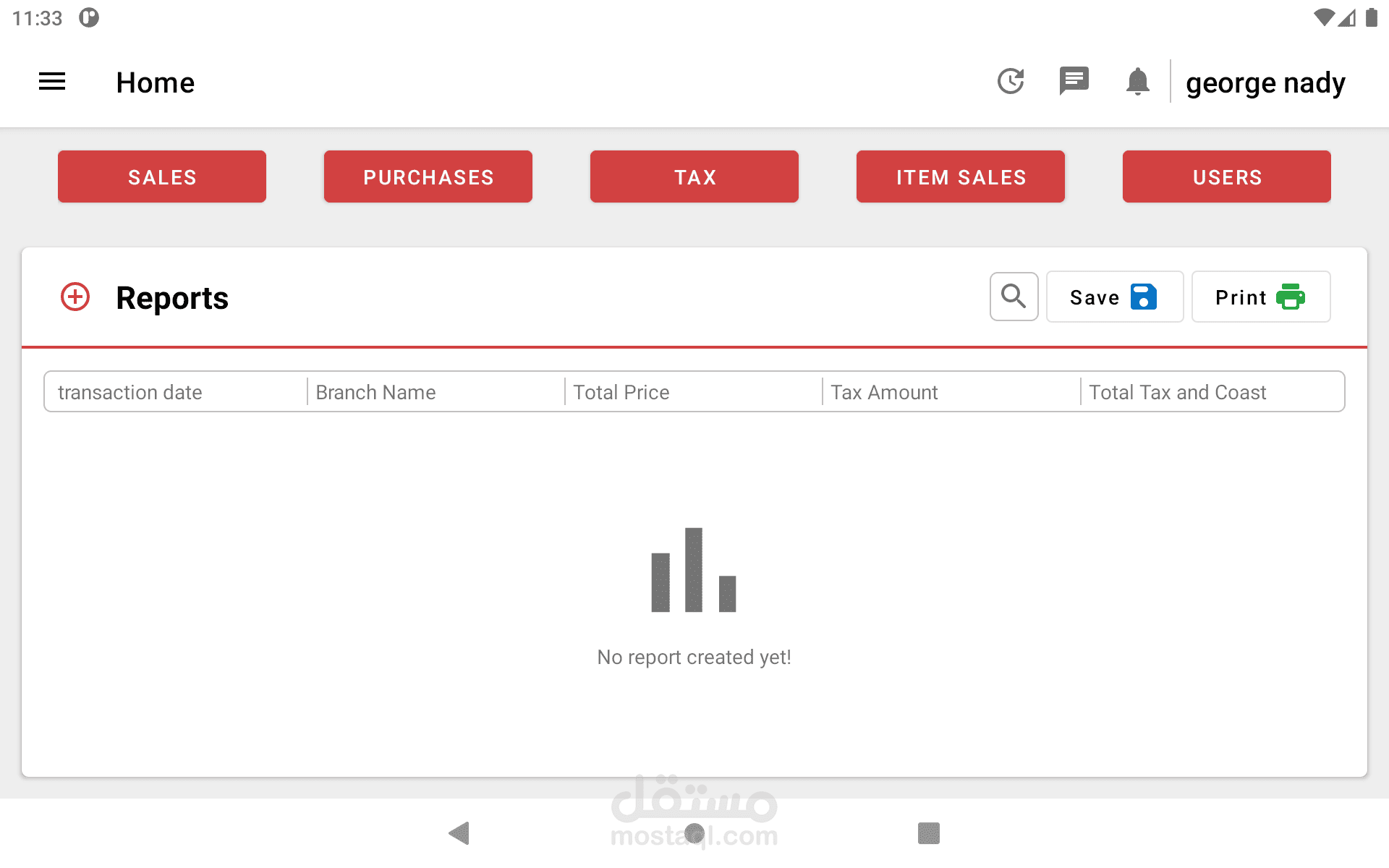Click the Tax Amount column header
Viewport: 1389px width, 868px height.
coord(884,392)
